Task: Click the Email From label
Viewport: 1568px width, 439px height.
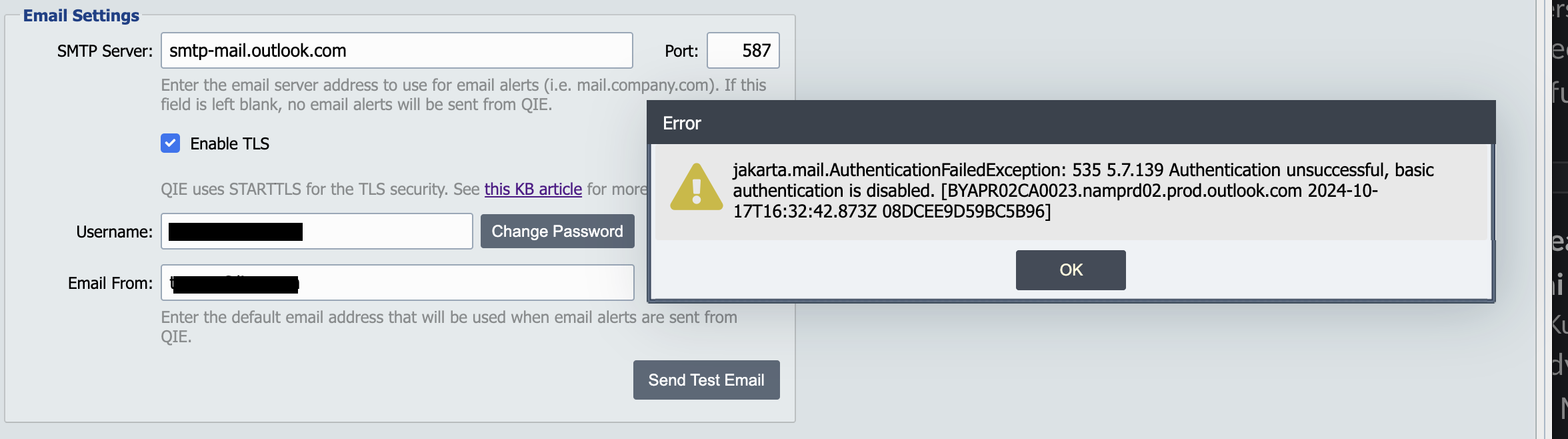Action: coord(110,284)
